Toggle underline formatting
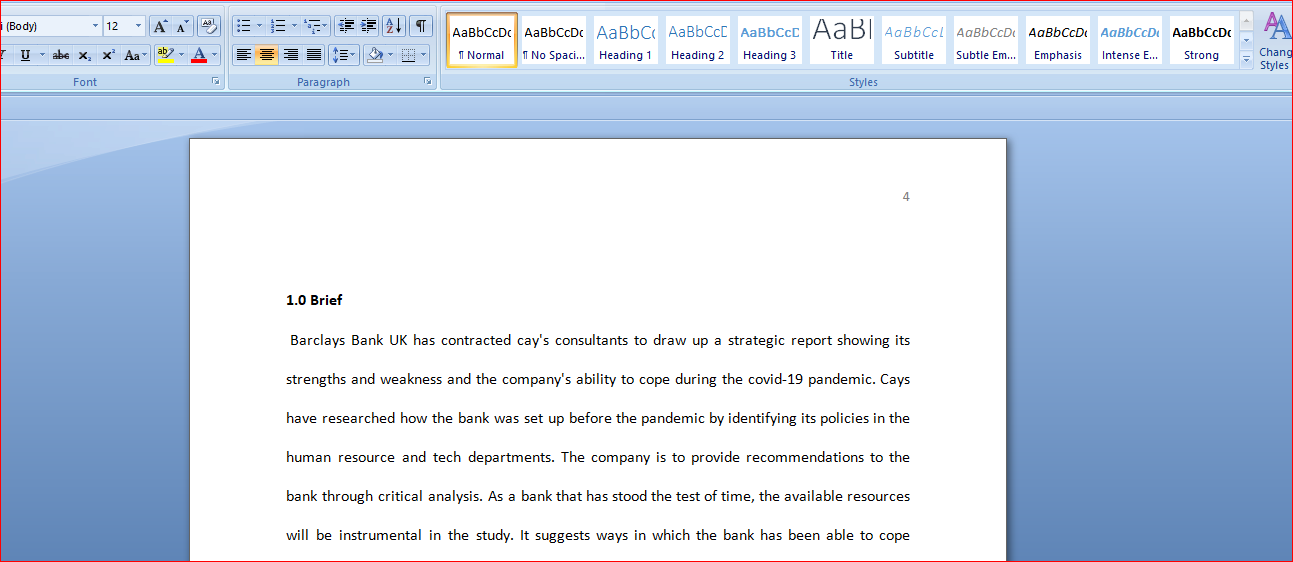Screen dimensions: 1293x562 [25, 55]
